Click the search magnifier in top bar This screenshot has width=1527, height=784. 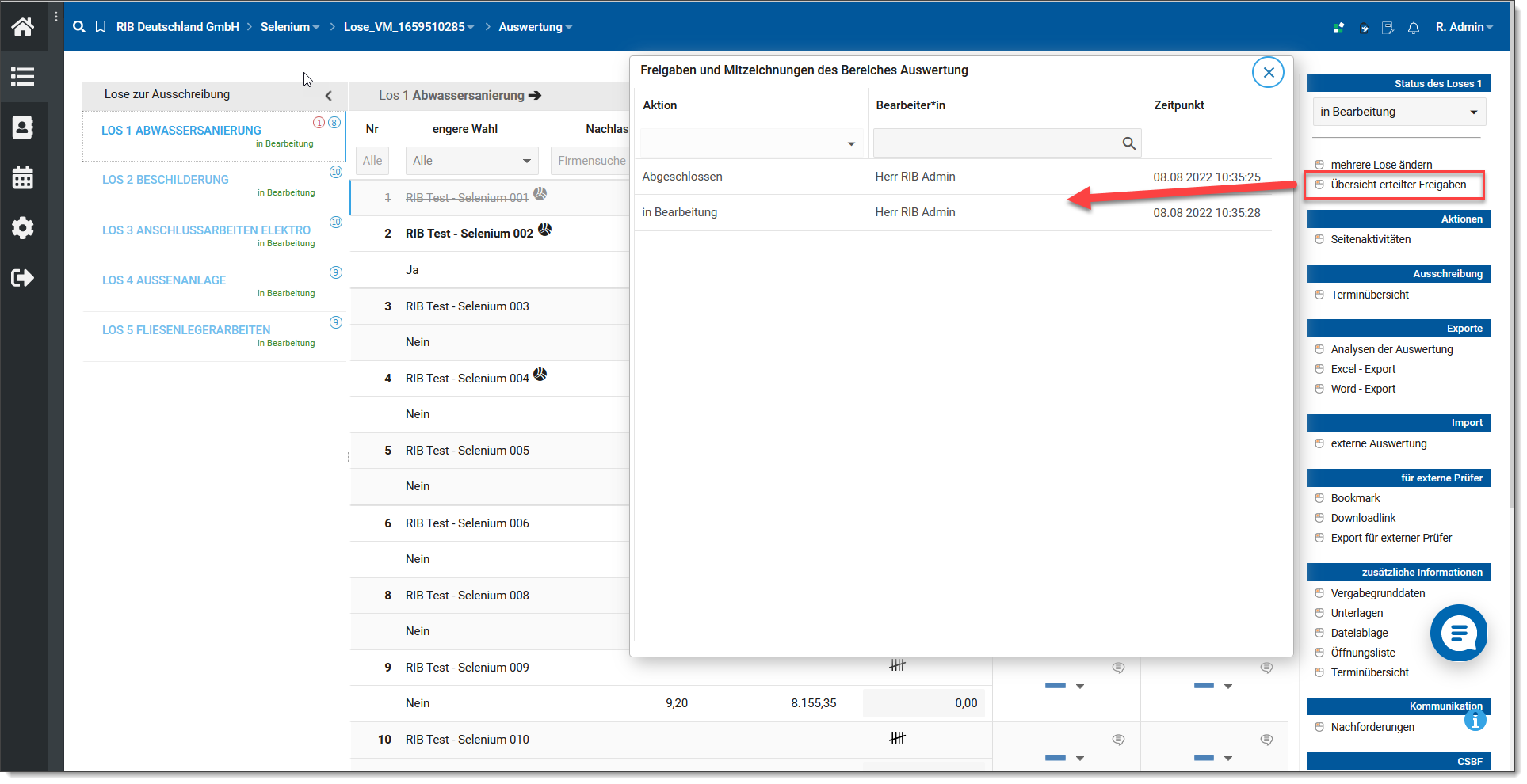79,27
